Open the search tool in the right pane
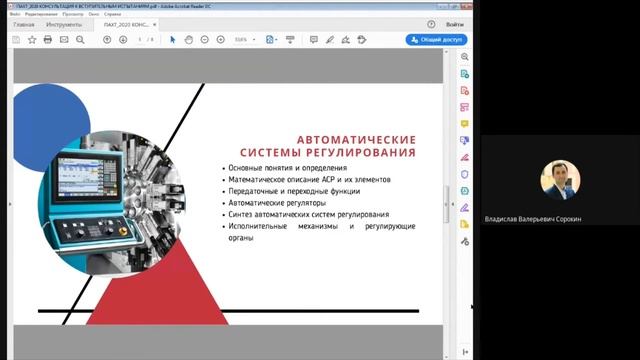The height and width of the screenshot is (360, 640). coord(464,57)
